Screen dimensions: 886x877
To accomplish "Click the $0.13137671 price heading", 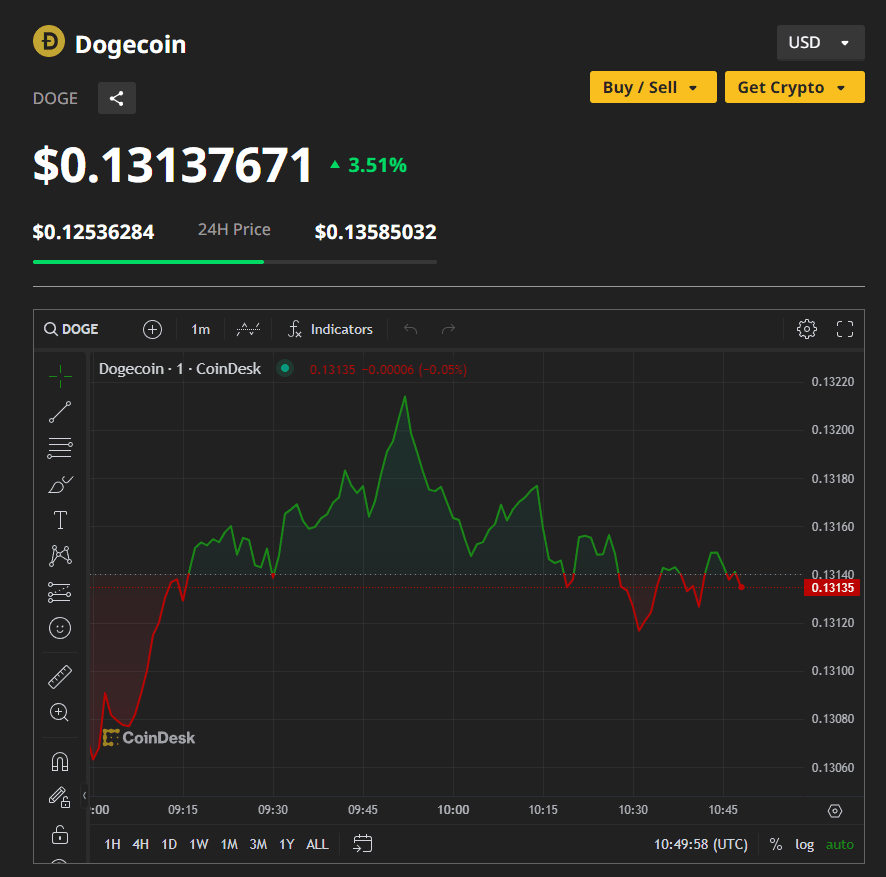I will [172, 165].
